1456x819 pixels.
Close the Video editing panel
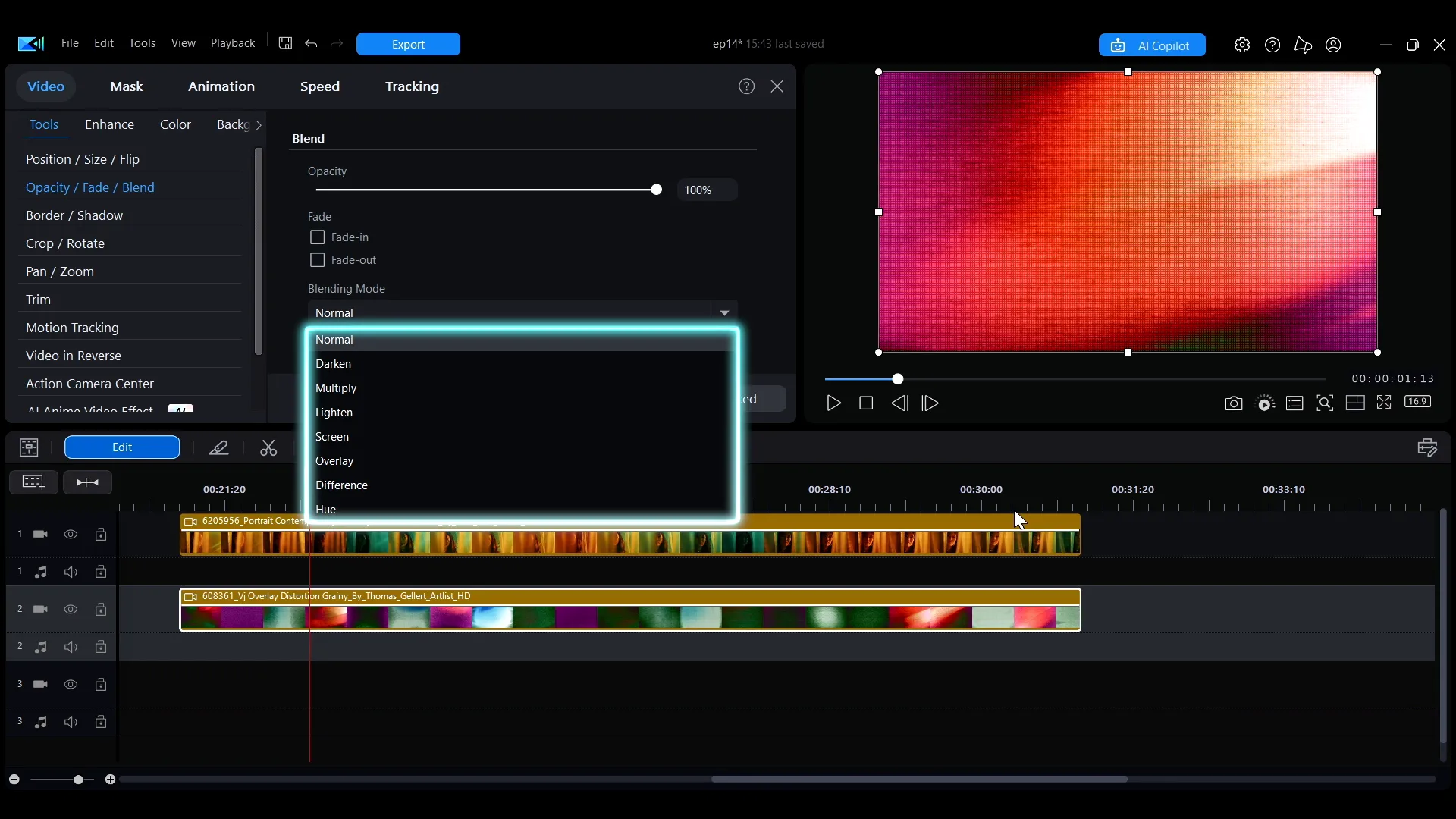[x=777, y=86]
